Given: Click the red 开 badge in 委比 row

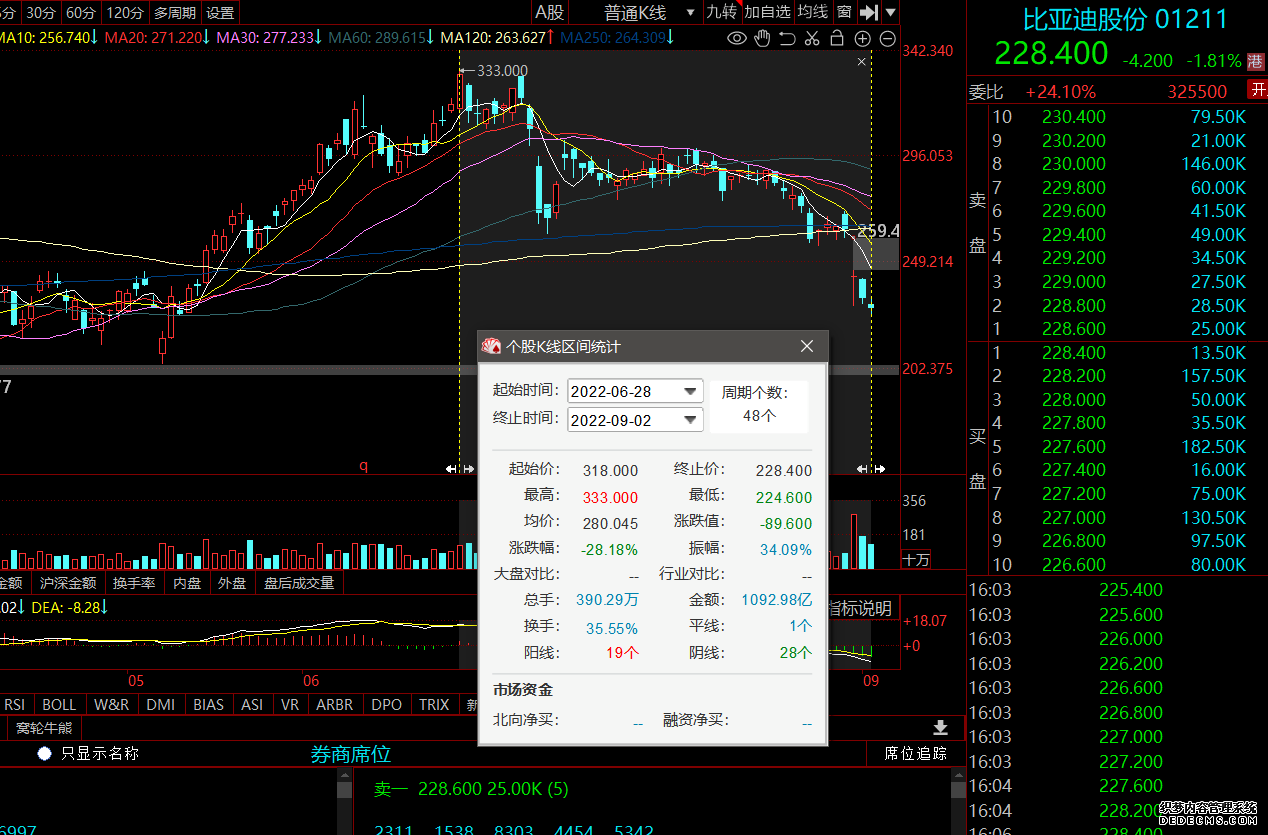Looking at the screenshot, I should (1257, 91).
